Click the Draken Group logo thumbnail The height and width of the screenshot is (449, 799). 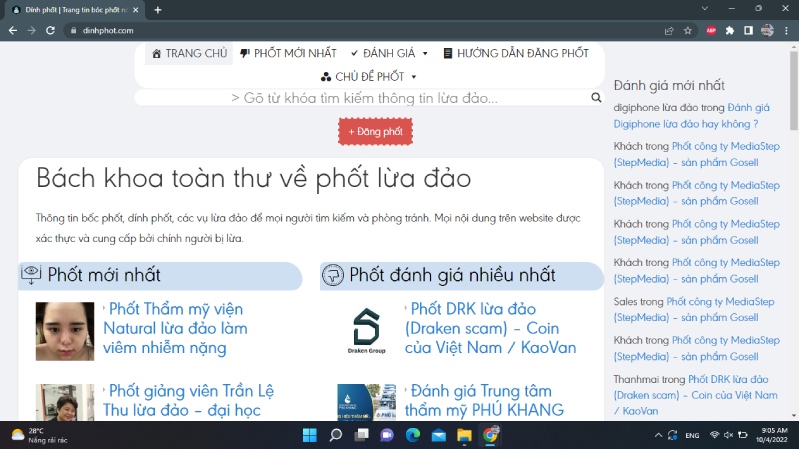(x=366, y=331)
